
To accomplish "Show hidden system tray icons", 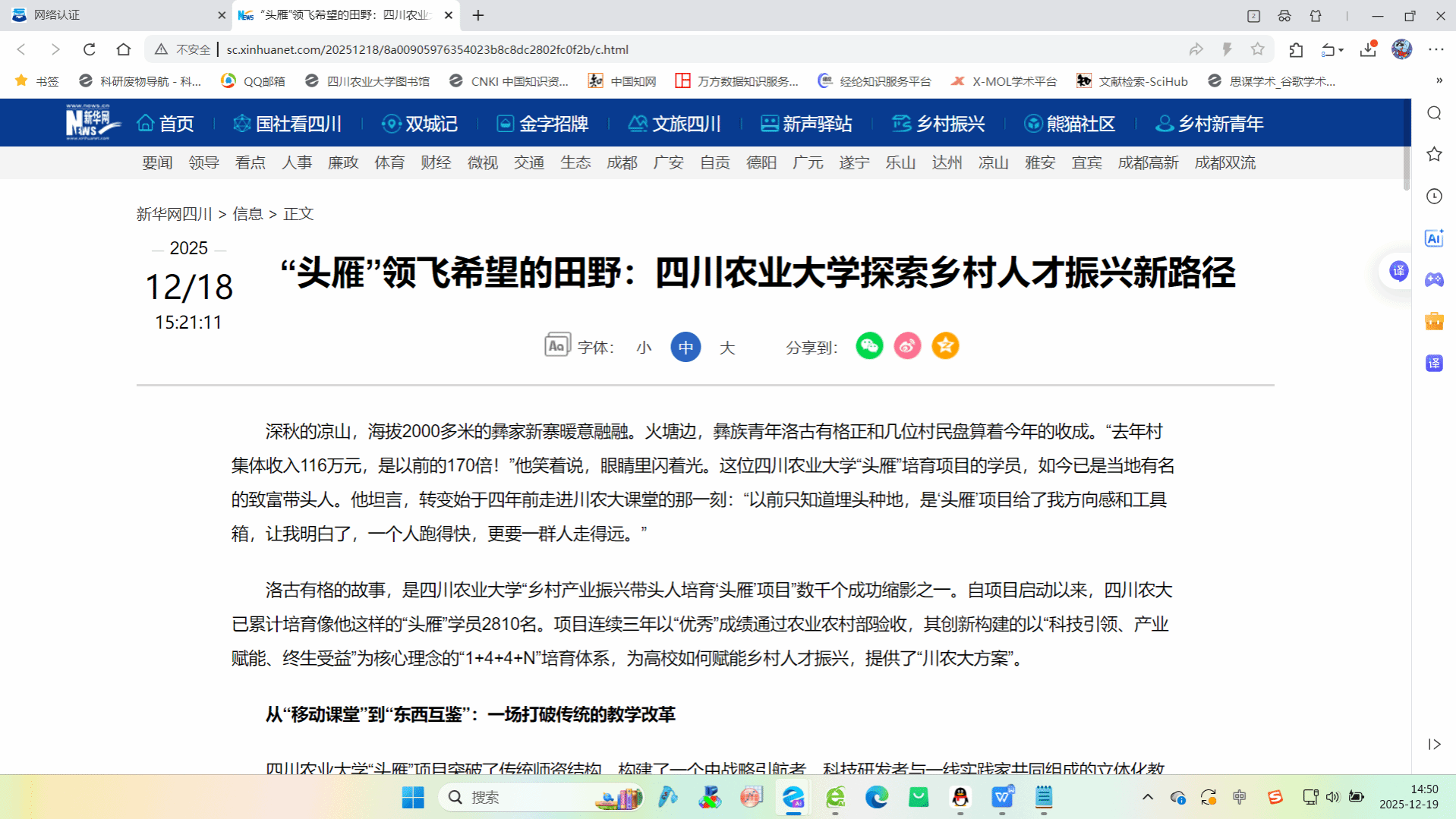I will tap(1148, 797).
